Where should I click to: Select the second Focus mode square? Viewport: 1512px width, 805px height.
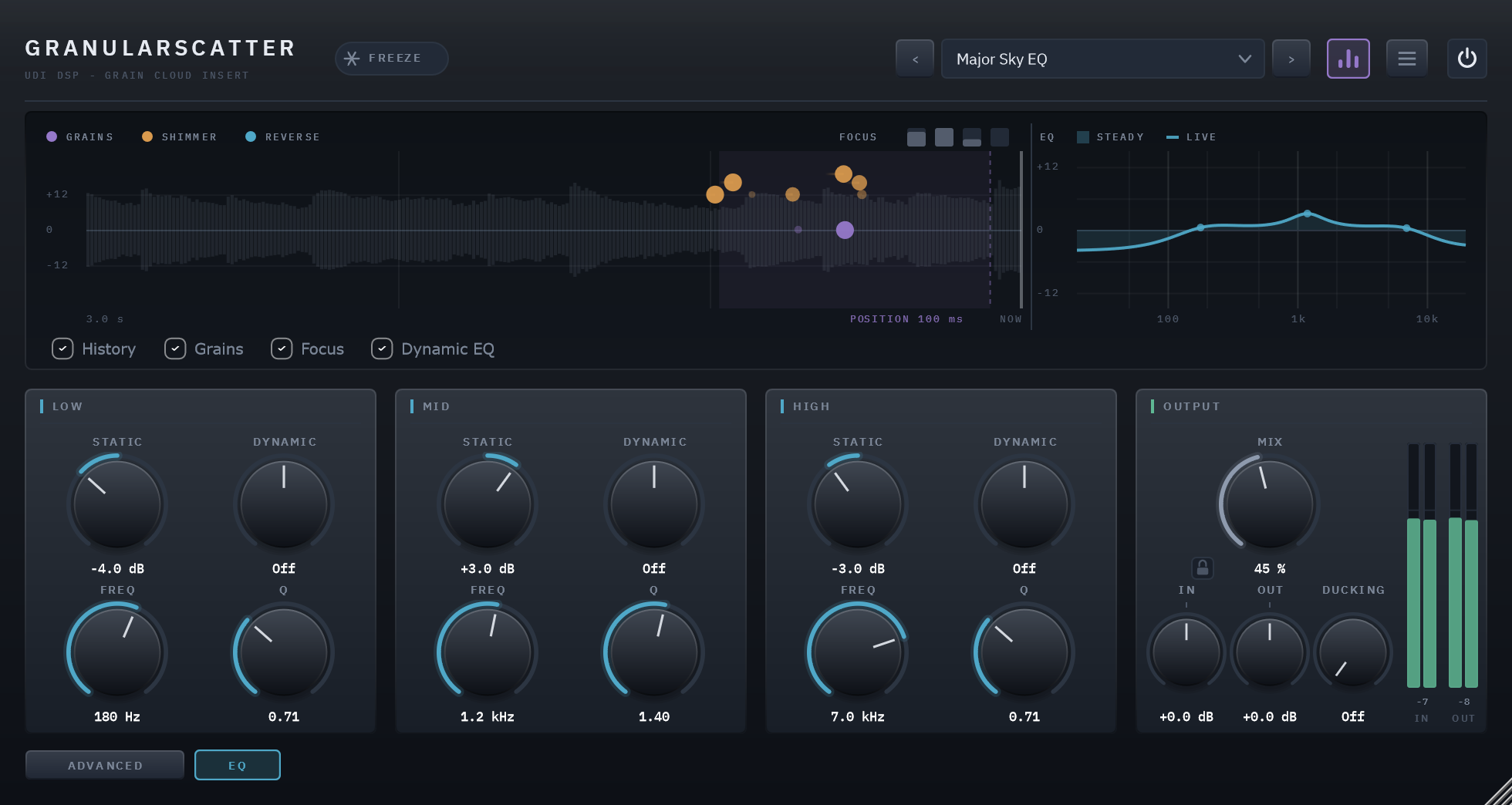pyautogui.click(x=944, y=137)
